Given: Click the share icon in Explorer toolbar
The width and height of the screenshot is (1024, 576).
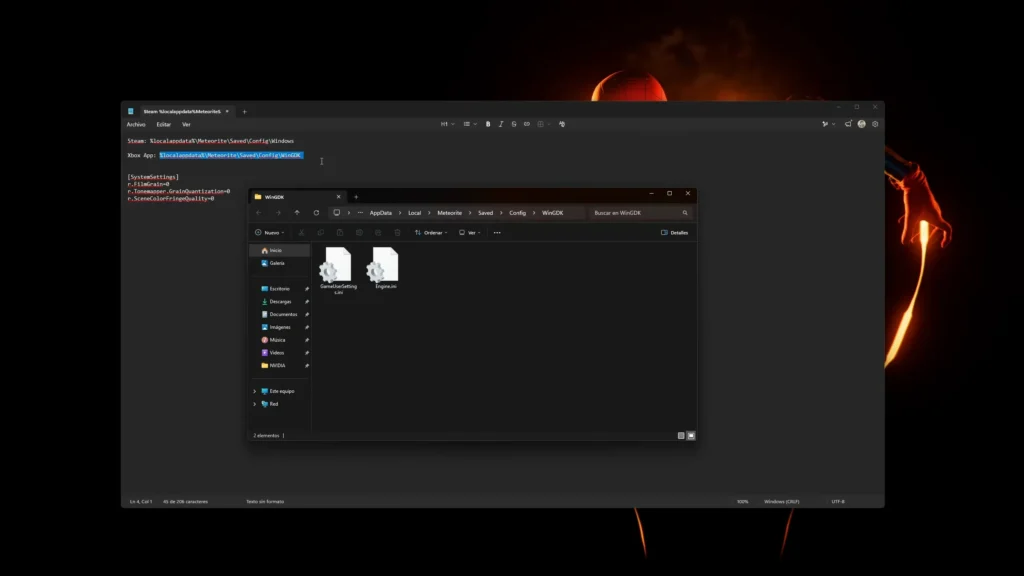Looking at the screenshot, I should pyautogui.click(x=378, y=232).
